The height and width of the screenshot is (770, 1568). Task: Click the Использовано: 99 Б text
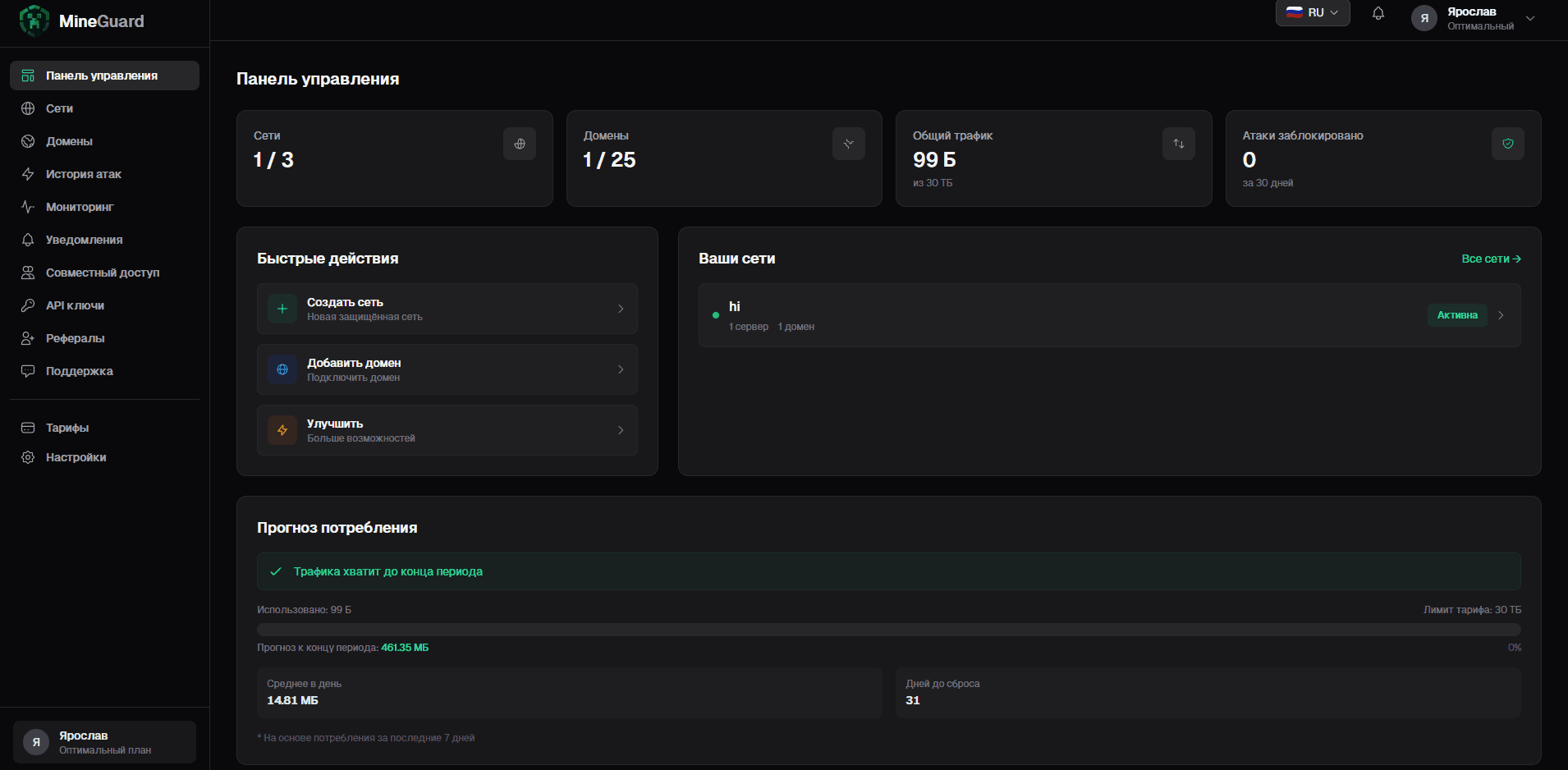pos(304,610)
